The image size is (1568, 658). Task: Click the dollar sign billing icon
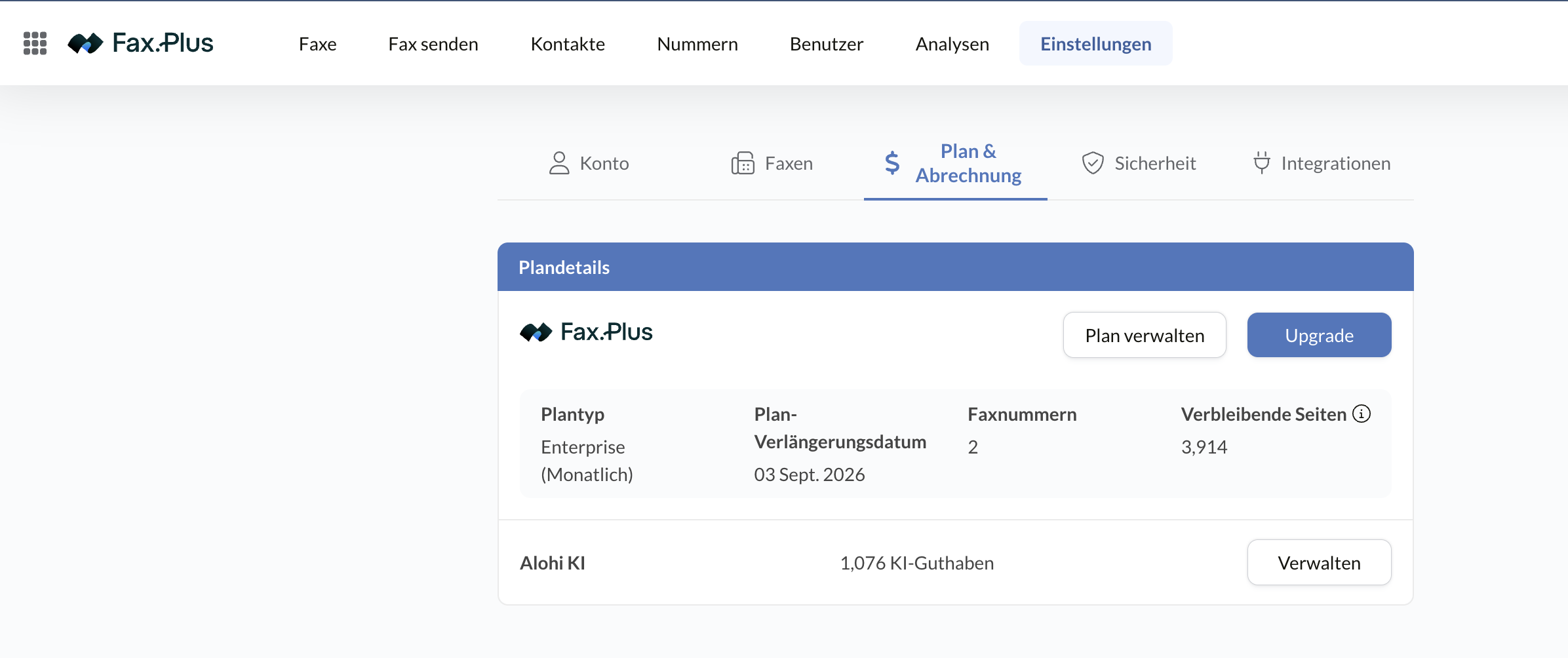892,163
